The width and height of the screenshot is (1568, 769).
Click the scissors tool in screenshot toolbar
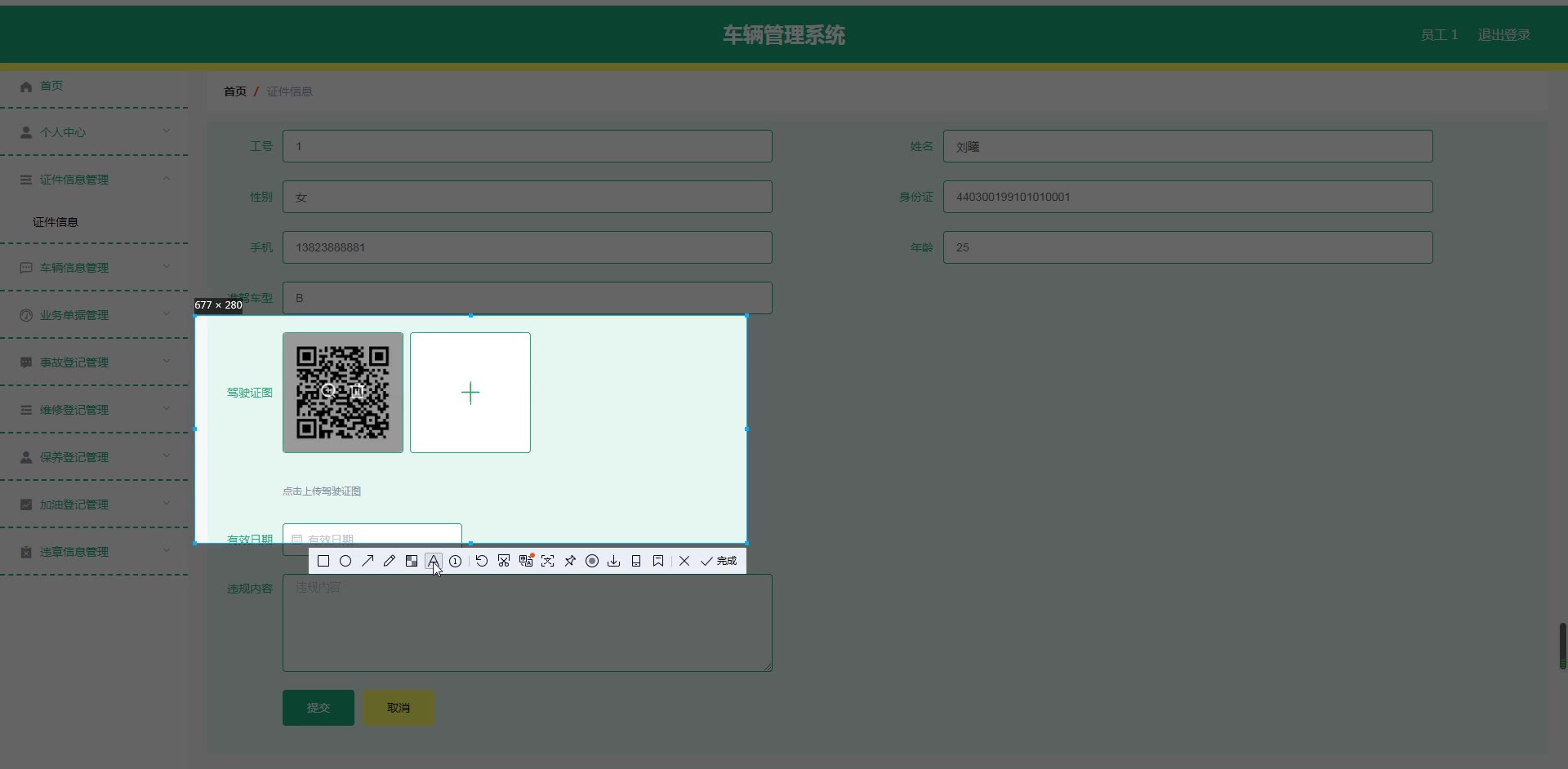(x=504, y=561)
